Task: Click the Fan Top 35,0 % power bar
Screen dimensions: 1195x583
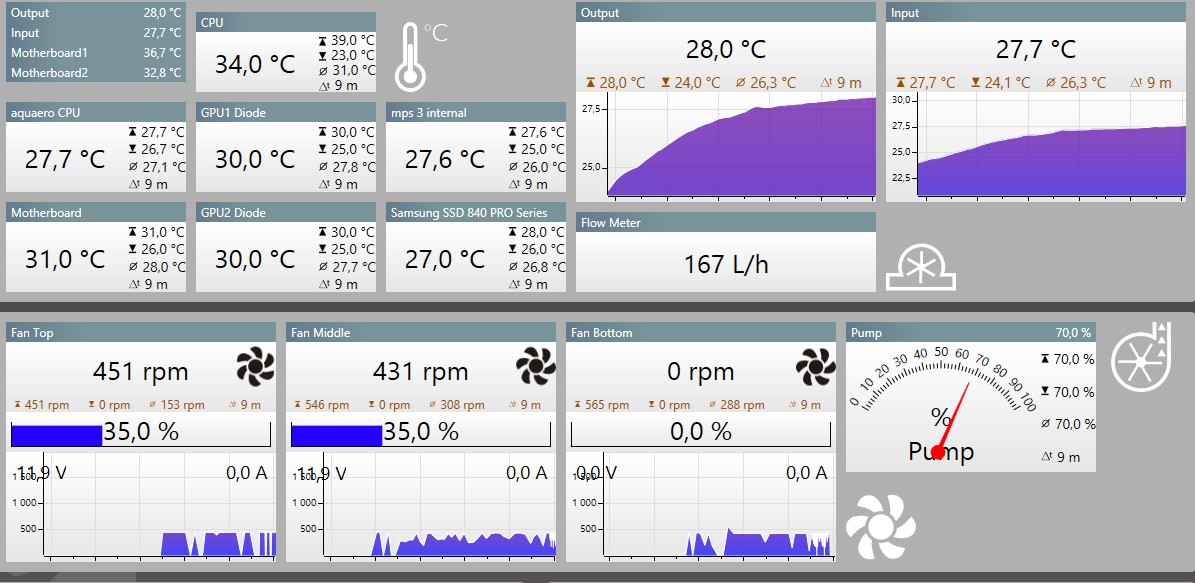Action: click(x=141, y=433)
